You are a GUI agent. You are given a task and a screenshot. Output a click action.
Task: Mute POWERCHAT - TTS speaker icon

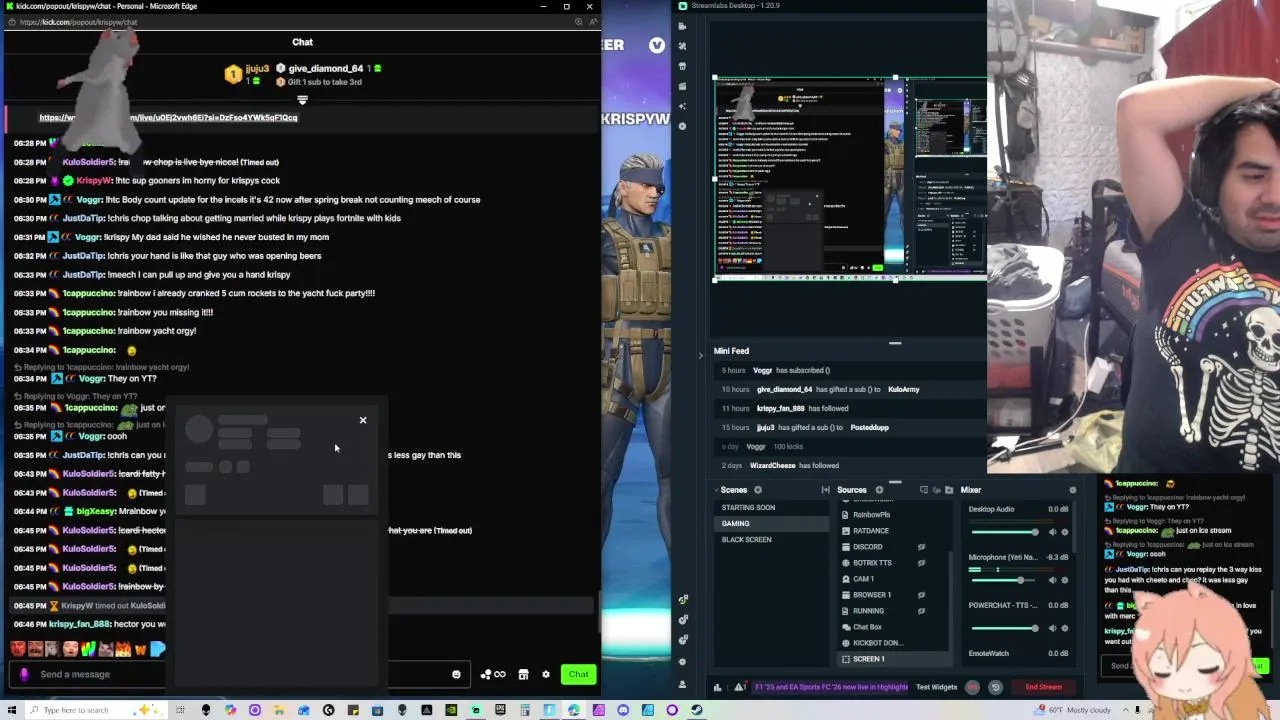pos(1052,628)
